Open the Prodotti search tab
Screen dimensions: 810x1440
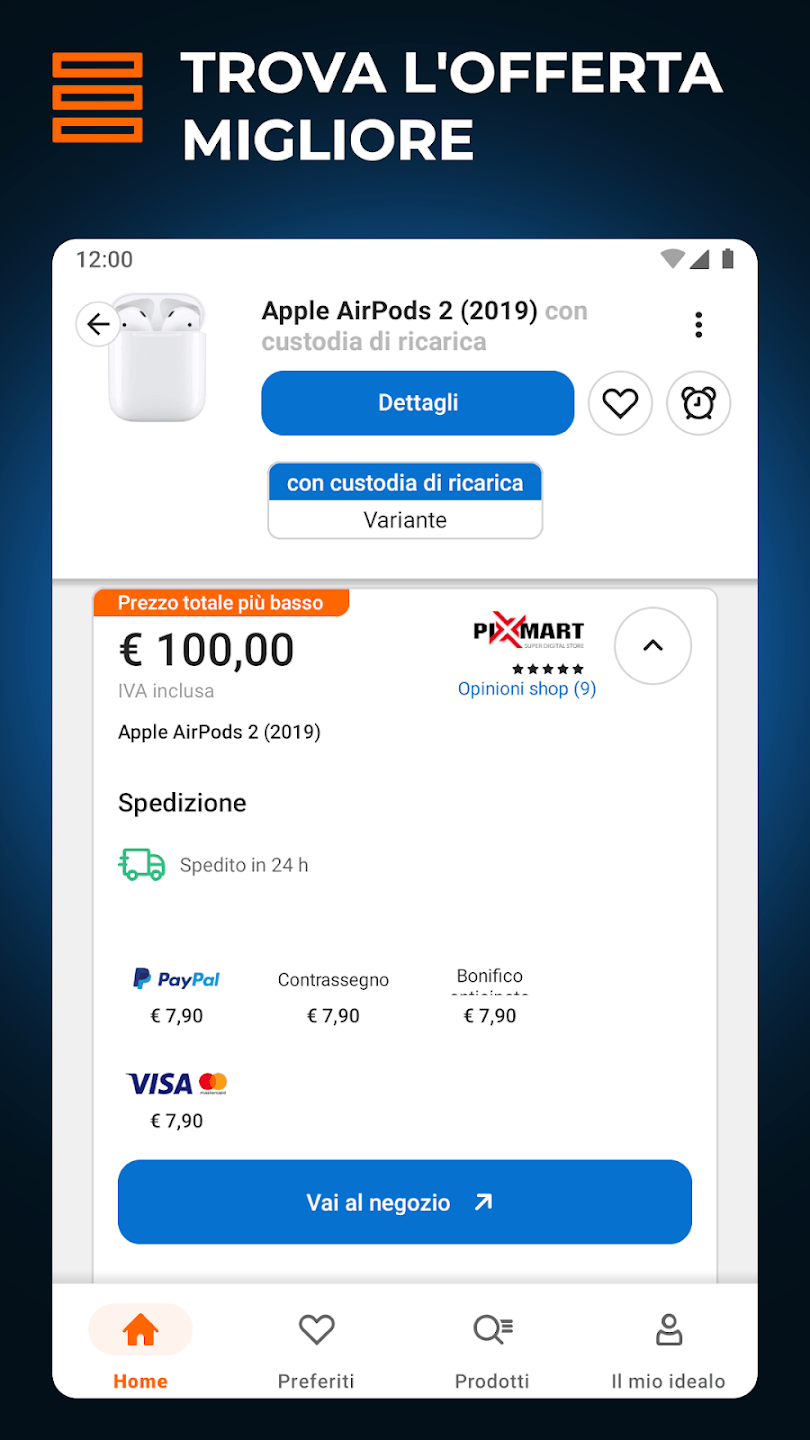click(492, 1347)
